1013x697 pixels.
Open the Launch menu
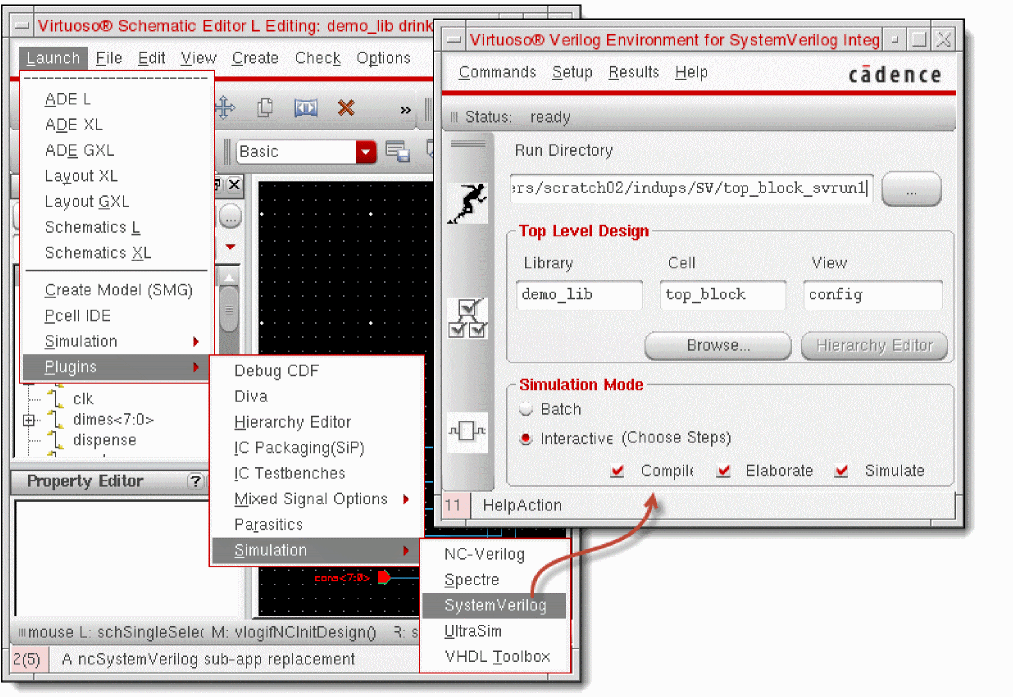pos(53,58)
